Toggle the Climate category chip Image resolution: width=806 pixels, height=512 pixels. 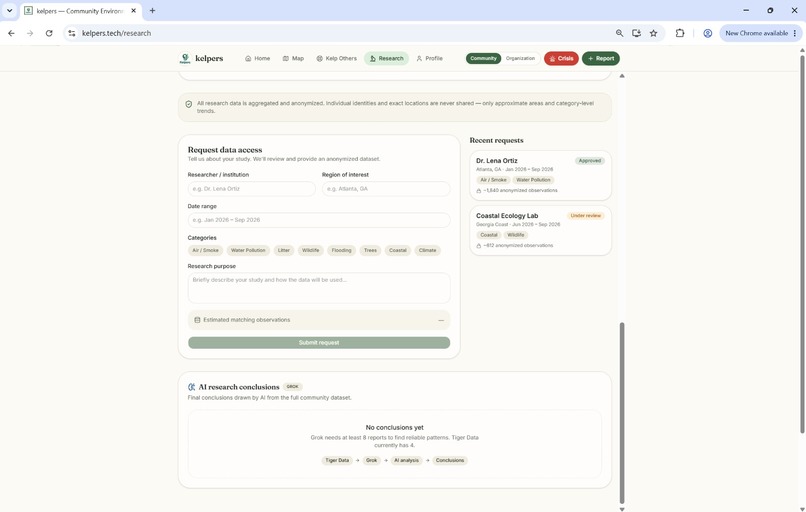pyautogui.click(x=427, y=250)
